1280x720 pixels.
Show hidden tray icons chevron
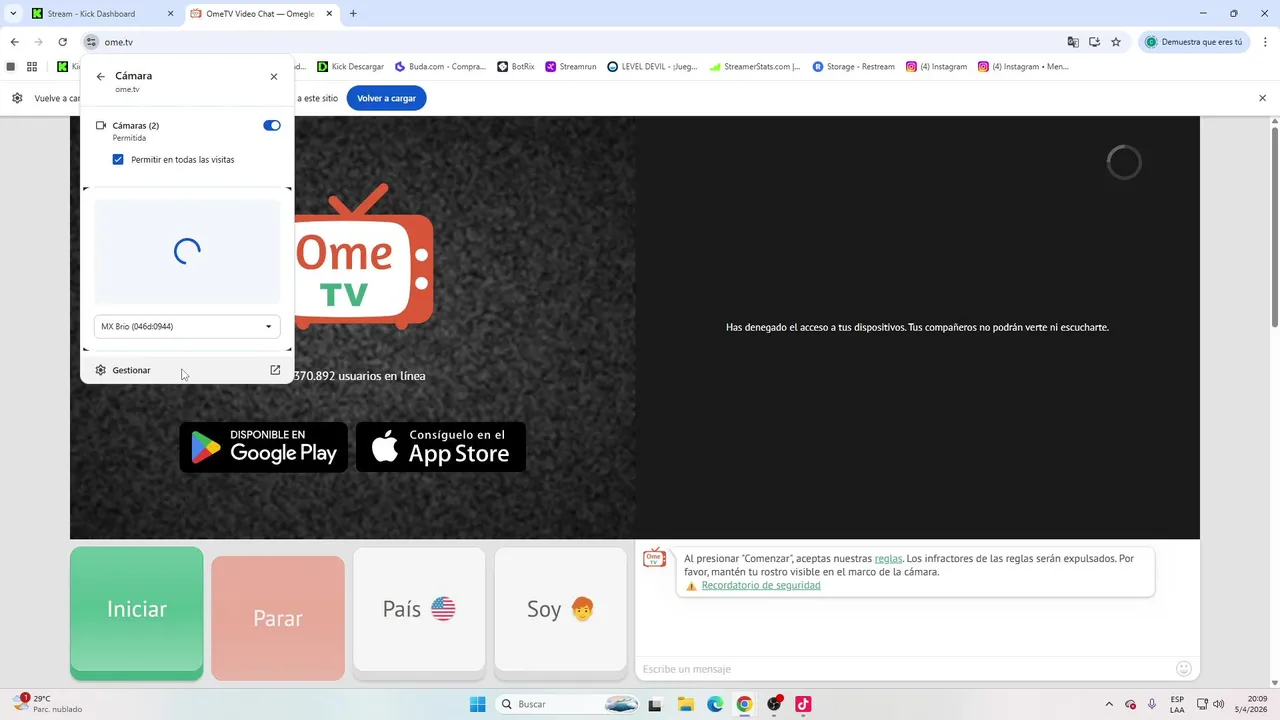click(x=1108, y=704)
